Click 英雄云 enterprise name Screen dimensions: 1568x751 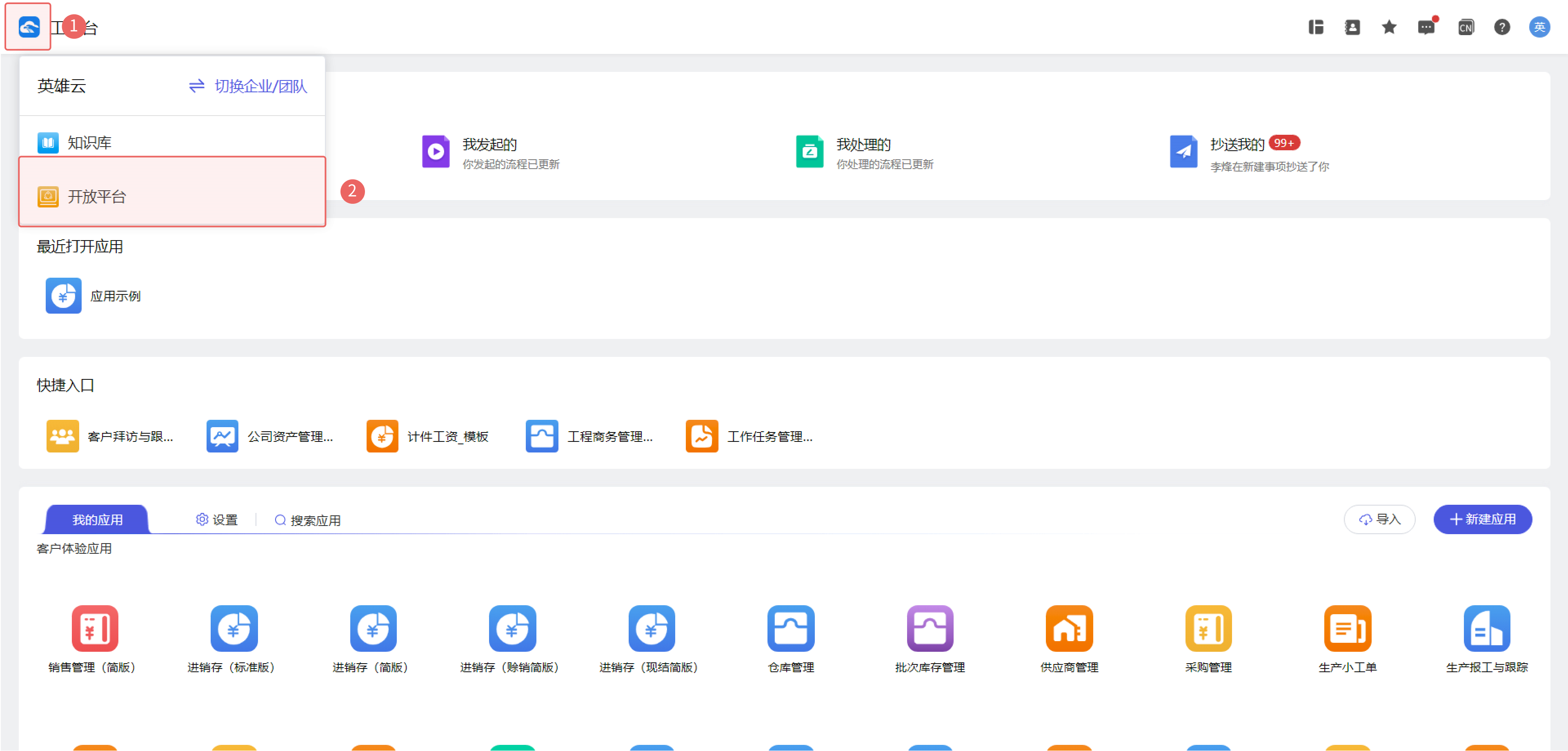62,86
